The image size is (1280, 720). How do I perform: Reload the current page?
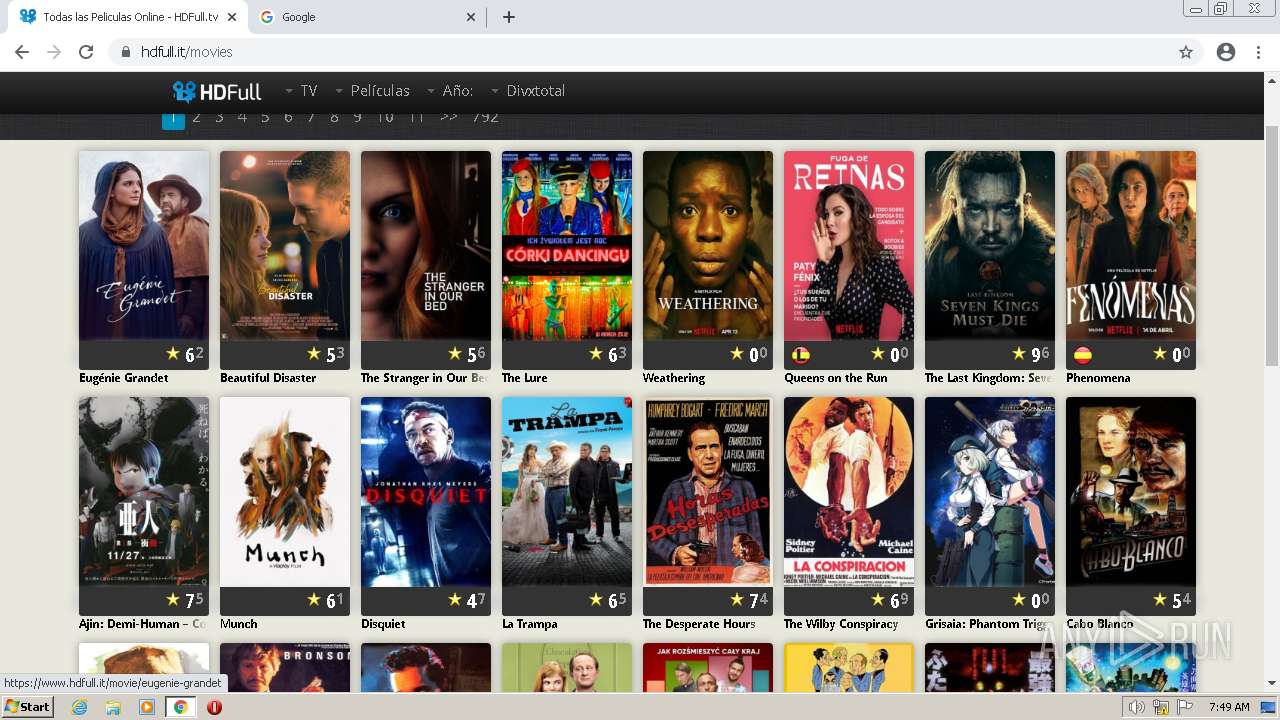(86, 52)
